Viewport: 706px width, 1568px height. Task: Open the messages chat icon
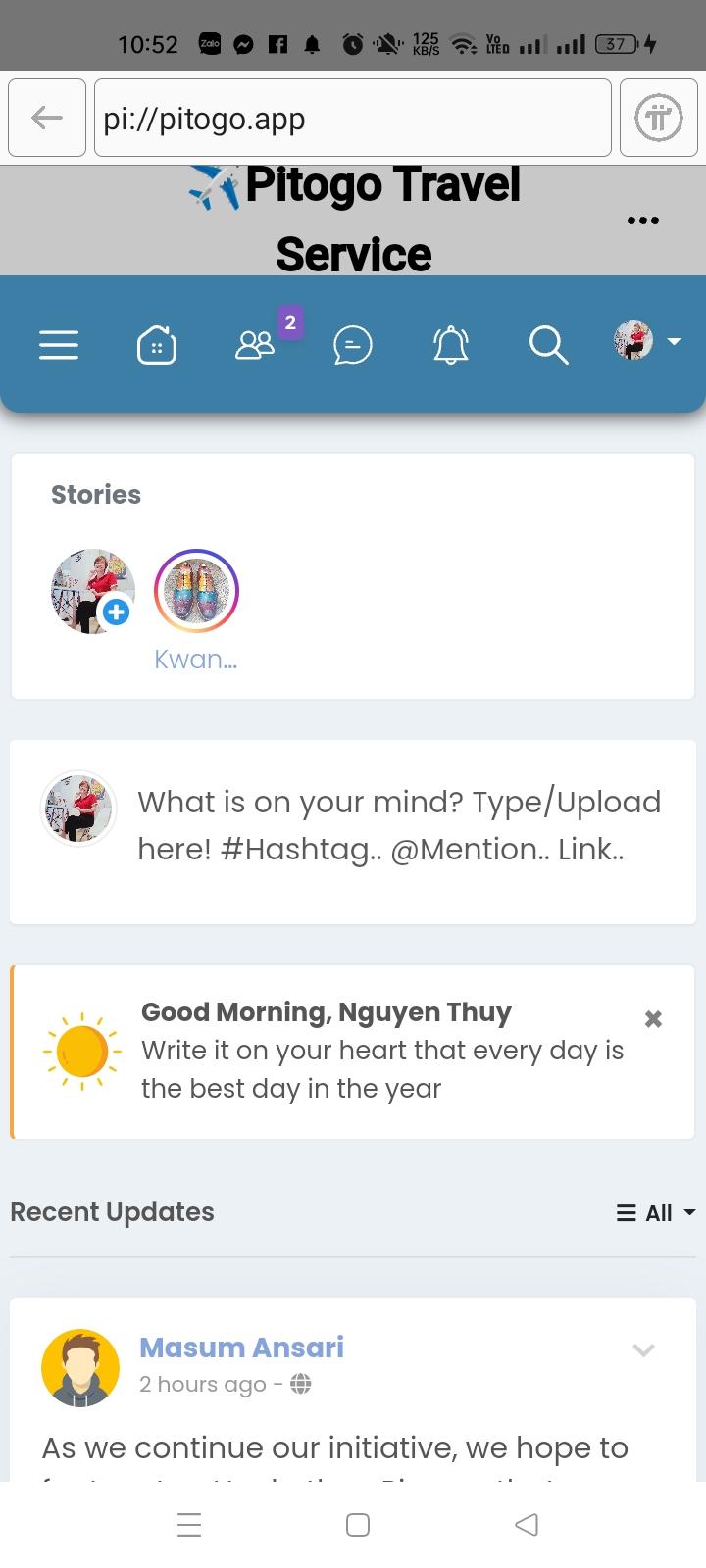tap(353, 345)
